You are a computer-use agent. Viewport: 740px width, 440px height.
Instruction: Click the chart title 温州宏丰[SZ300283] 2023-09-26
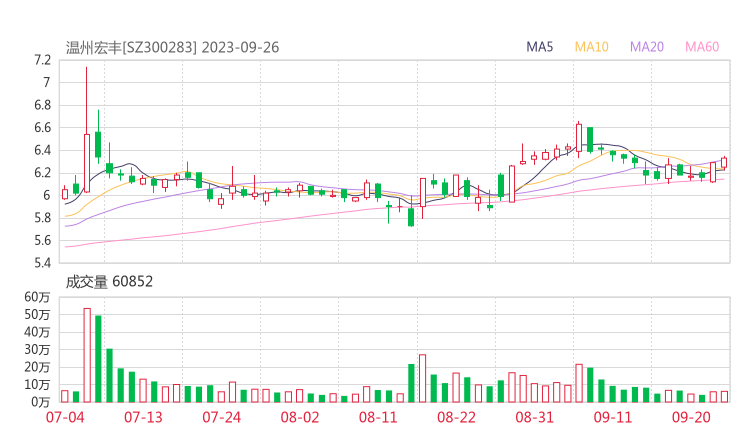[x=172, y=47]
